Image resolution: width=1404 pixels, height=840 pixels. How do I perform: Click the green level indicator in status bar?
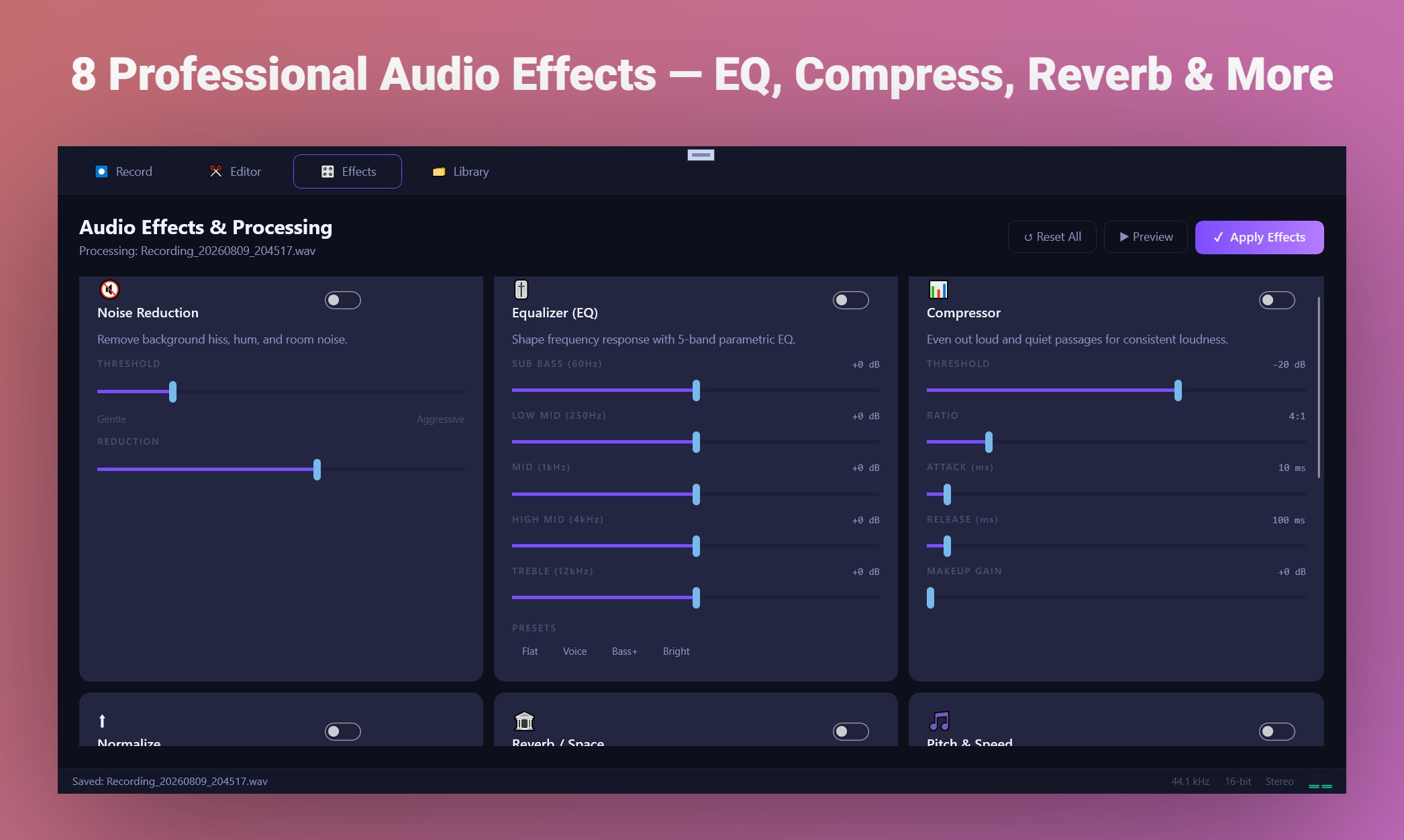click(x=1320, y=786)
